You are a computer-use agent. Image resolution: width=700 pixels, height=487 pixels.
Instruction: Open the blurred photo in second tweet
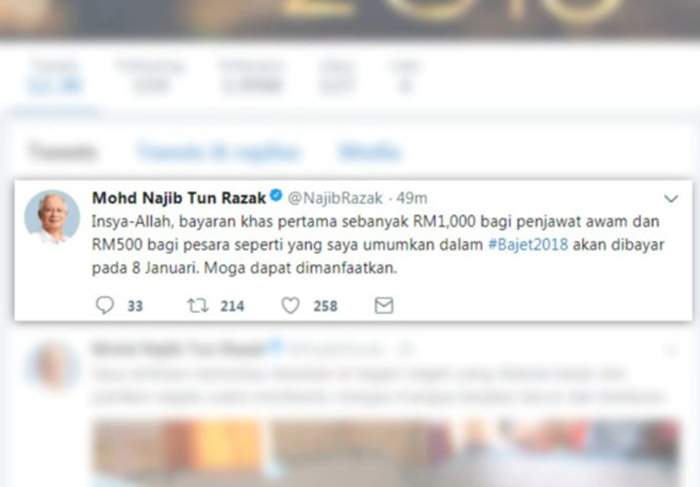click(386, 452)
